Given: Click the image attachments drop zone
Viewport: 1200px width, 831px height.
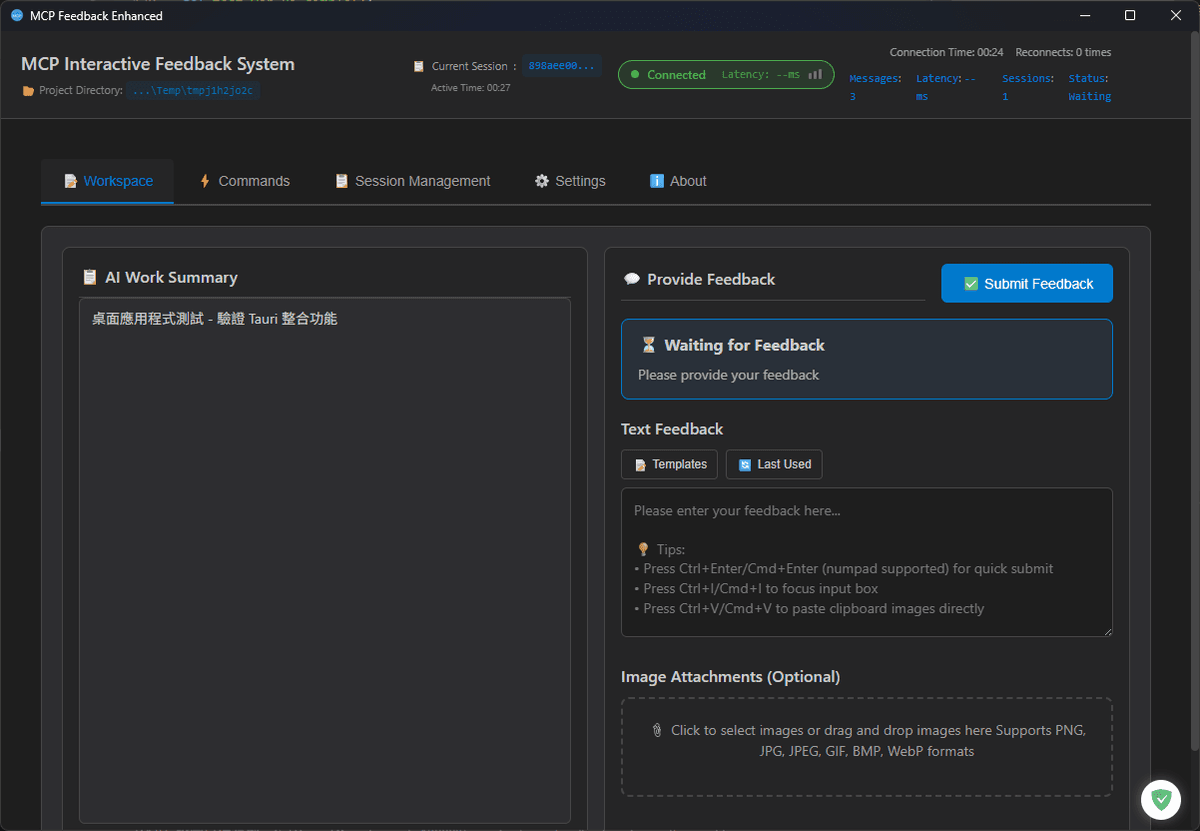Looking at the screenshot, I should click(867, 747).
